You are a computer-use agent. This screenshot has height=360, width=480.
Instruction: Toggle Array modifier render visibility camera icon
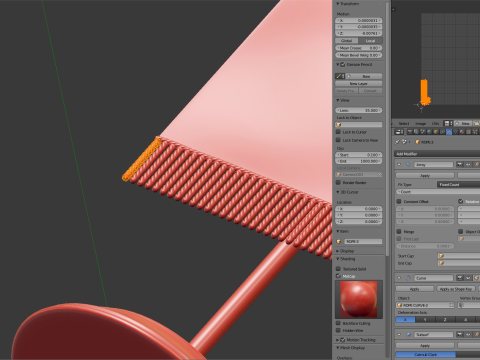pyautogui.click(x=460, y=165)
